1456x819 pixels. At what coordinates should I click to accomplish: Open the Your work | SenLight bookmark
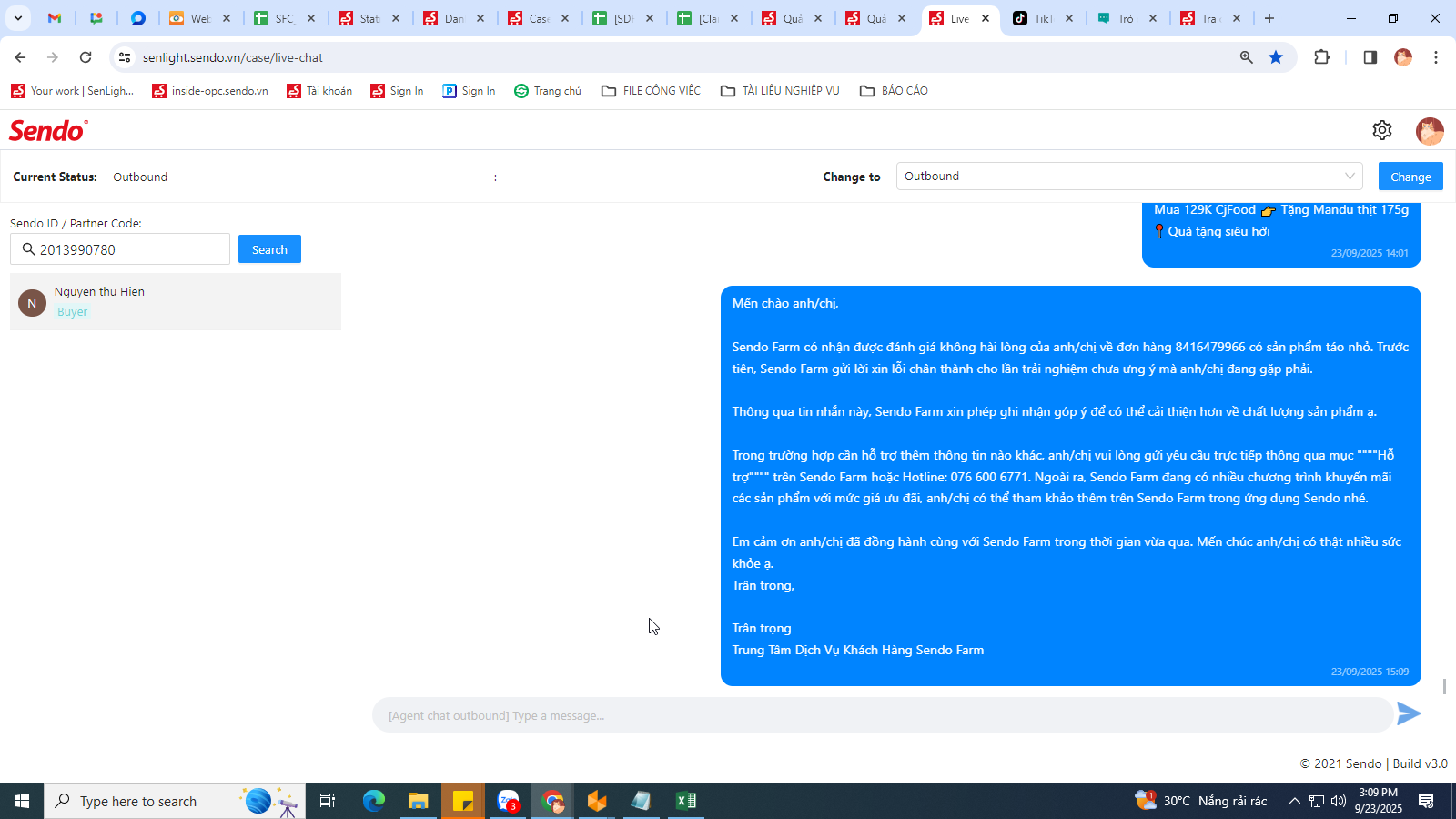click(x=73, y=91)
